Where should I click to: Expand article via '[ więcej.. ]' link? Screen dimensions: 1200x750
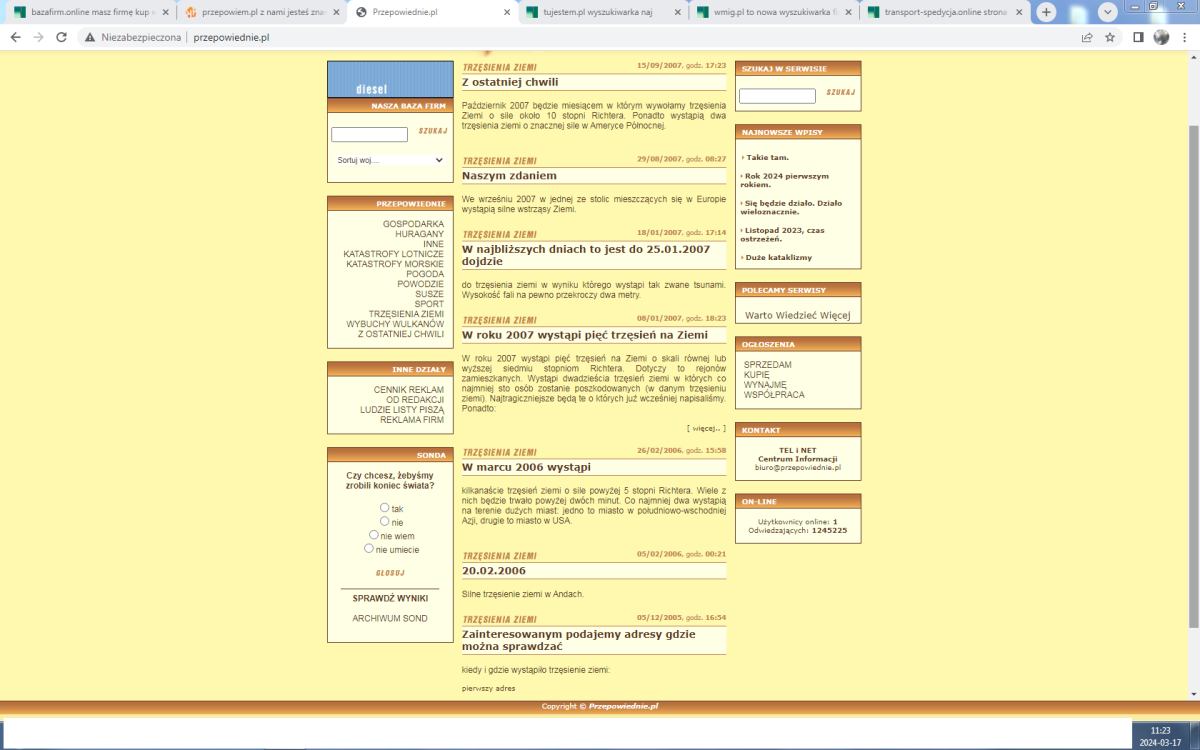pos(706,428)
